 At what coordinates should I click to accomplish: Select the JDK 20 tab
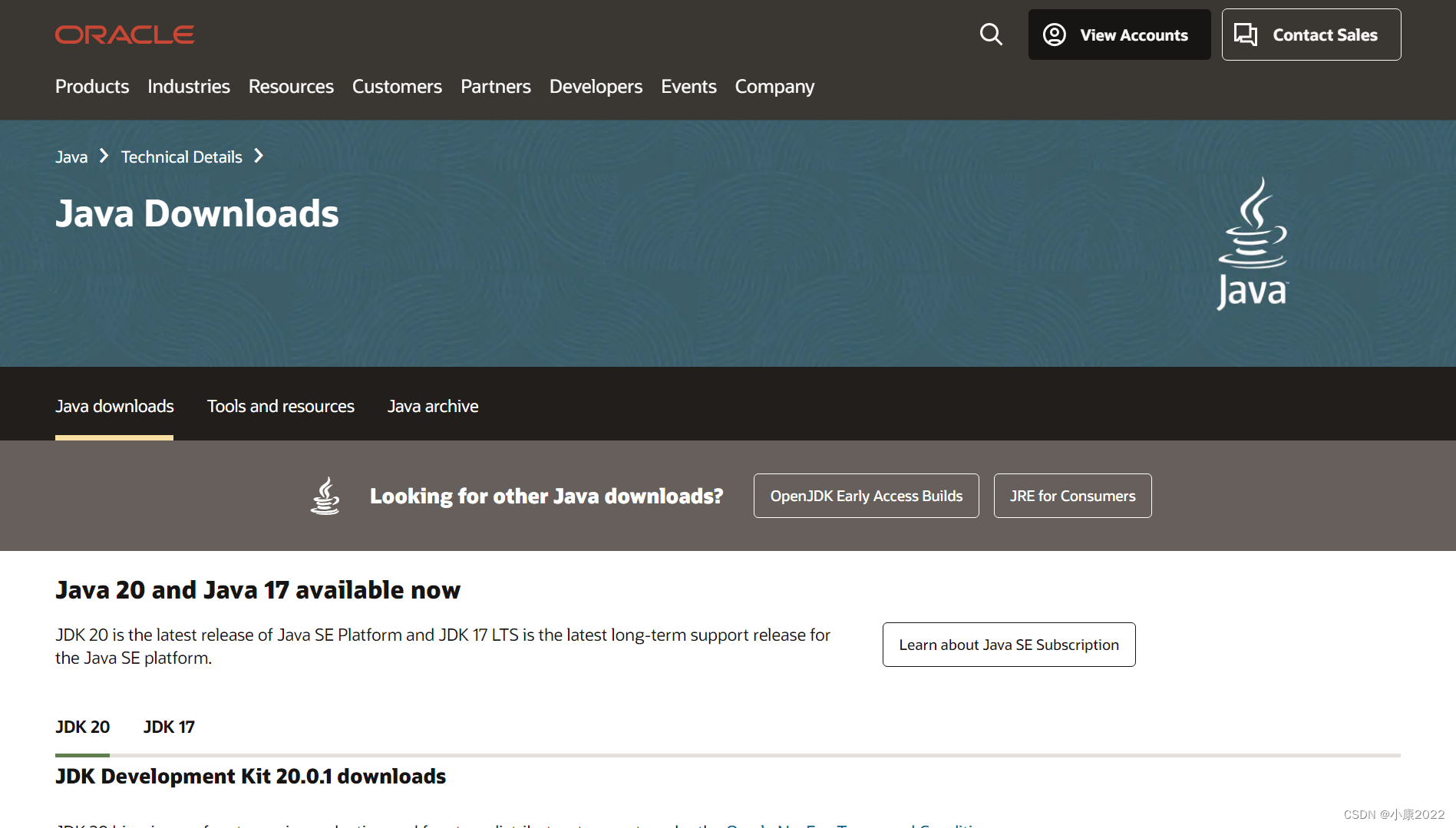point(83,727)
